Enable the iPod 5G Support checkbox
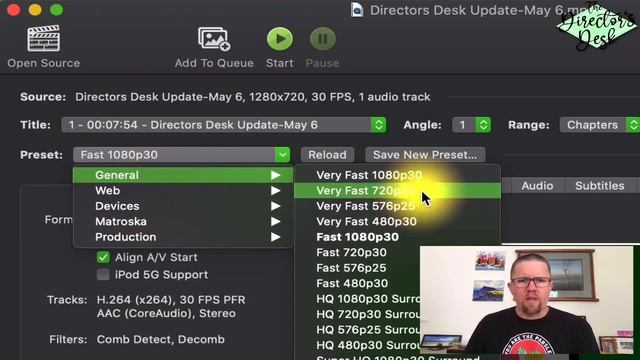Viewport: 640px width, 360px height. pos(103,275)
